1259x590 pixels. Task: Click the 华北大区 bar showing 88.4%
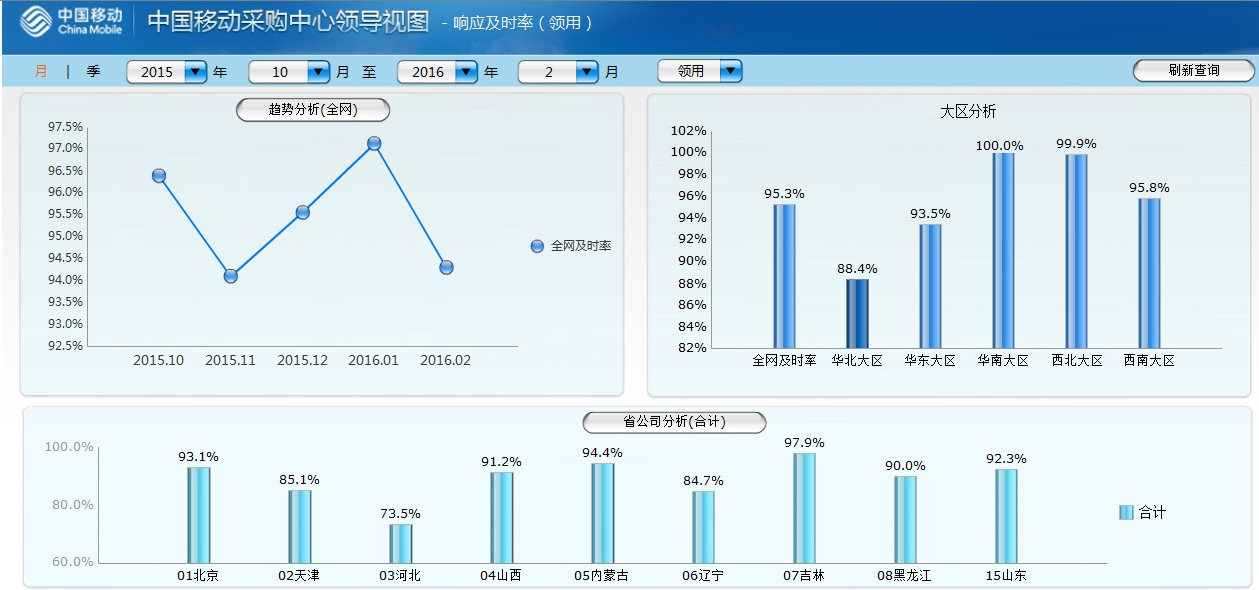pos(857,313)
